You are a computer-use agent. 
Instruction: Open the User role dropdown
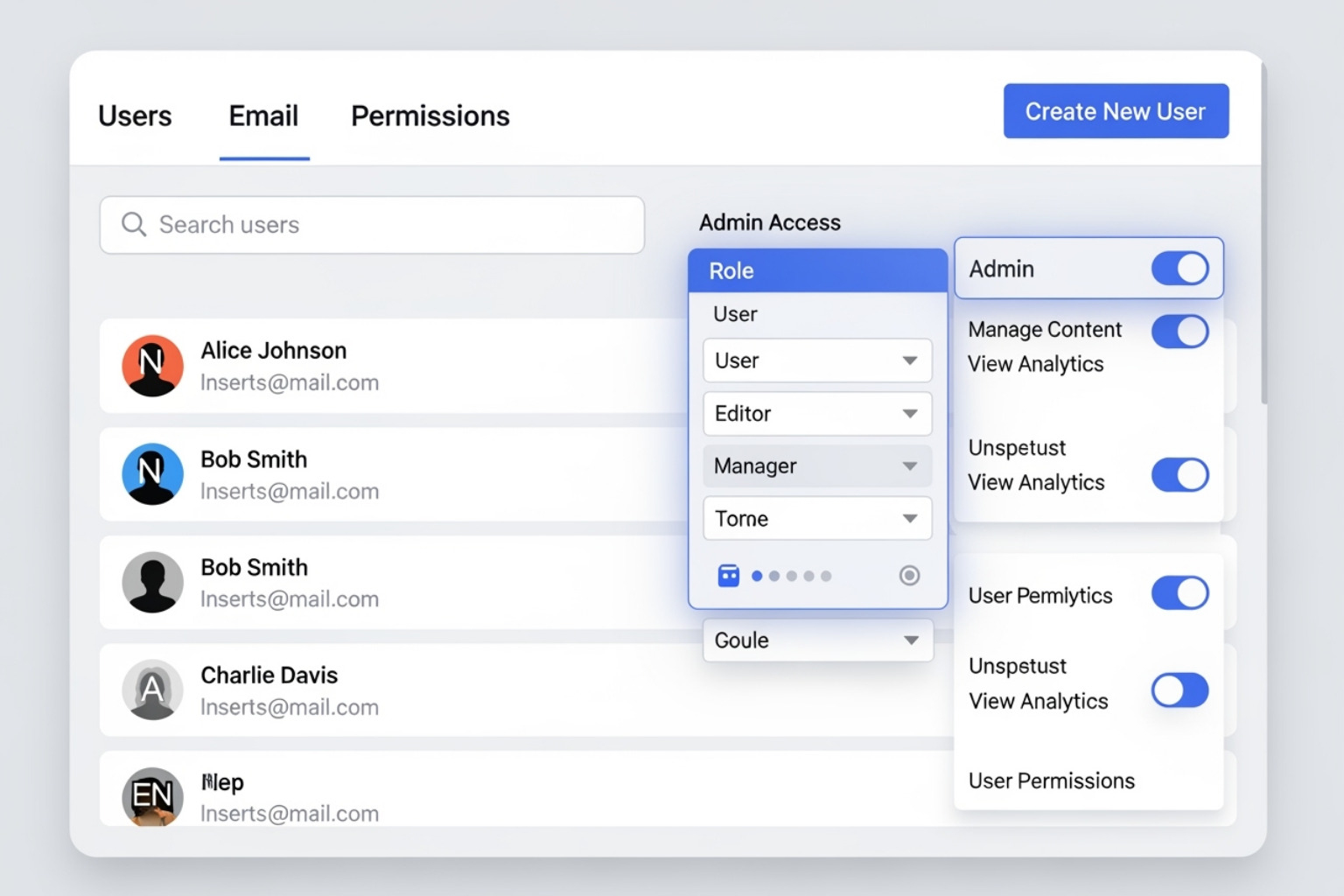(816, 360)
